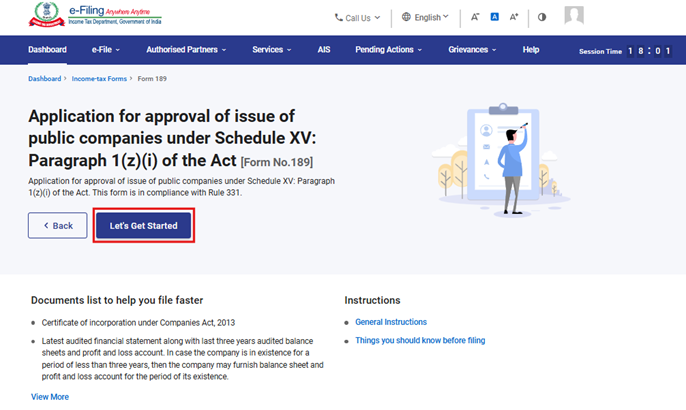686x410 pixels.
Task: Open the Authorised Partners menu
Action: (186, 50)
